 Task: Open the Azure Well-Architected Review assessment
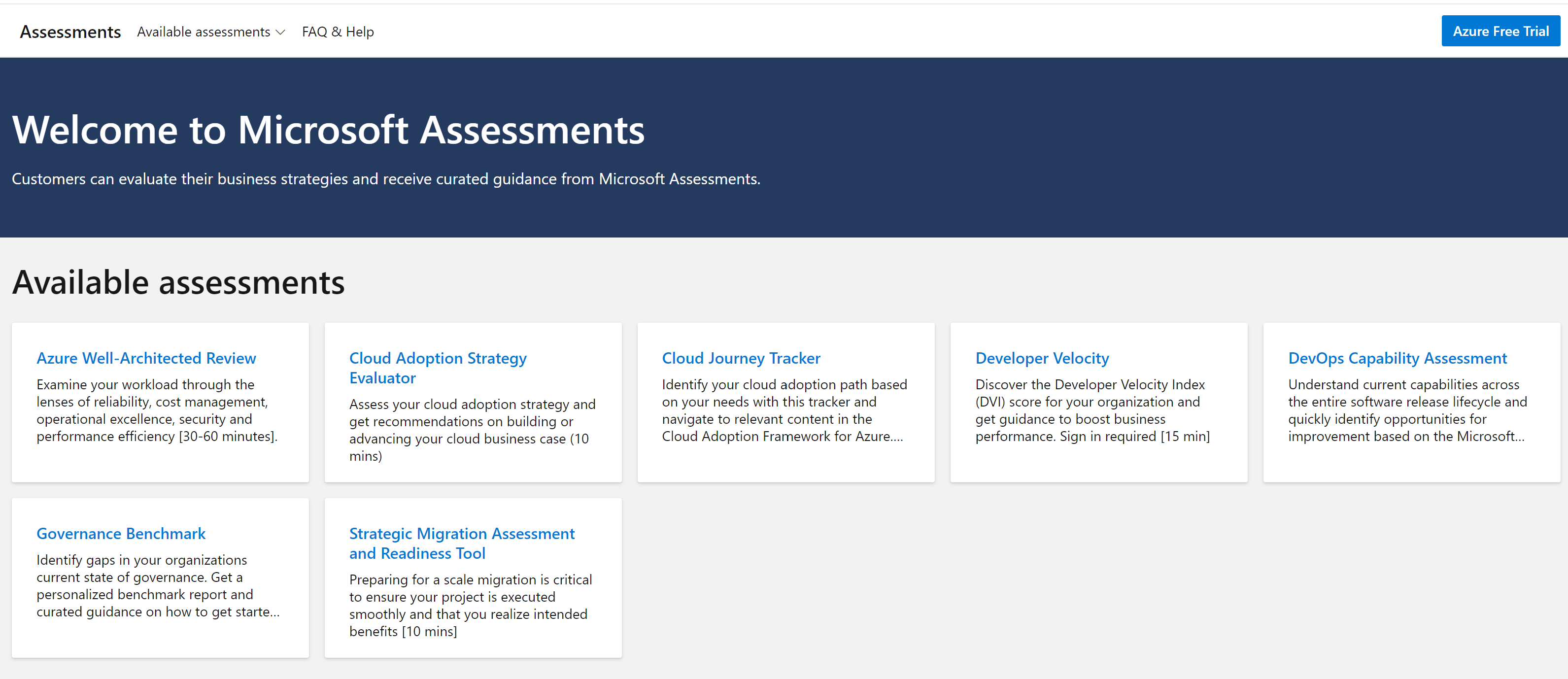coord(146,358)
